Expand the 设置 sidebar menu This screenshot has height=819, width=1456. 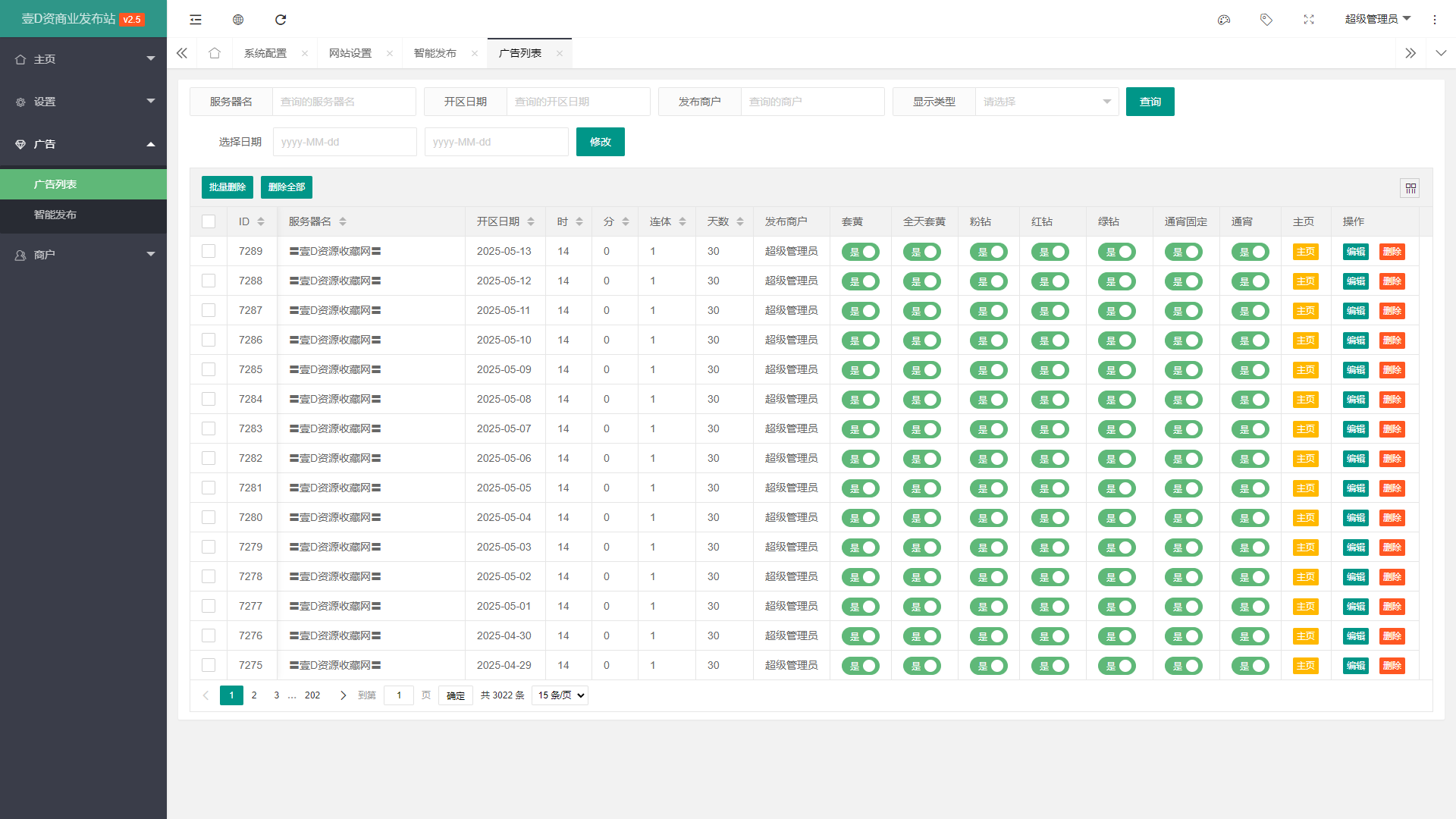click(83, 102)
